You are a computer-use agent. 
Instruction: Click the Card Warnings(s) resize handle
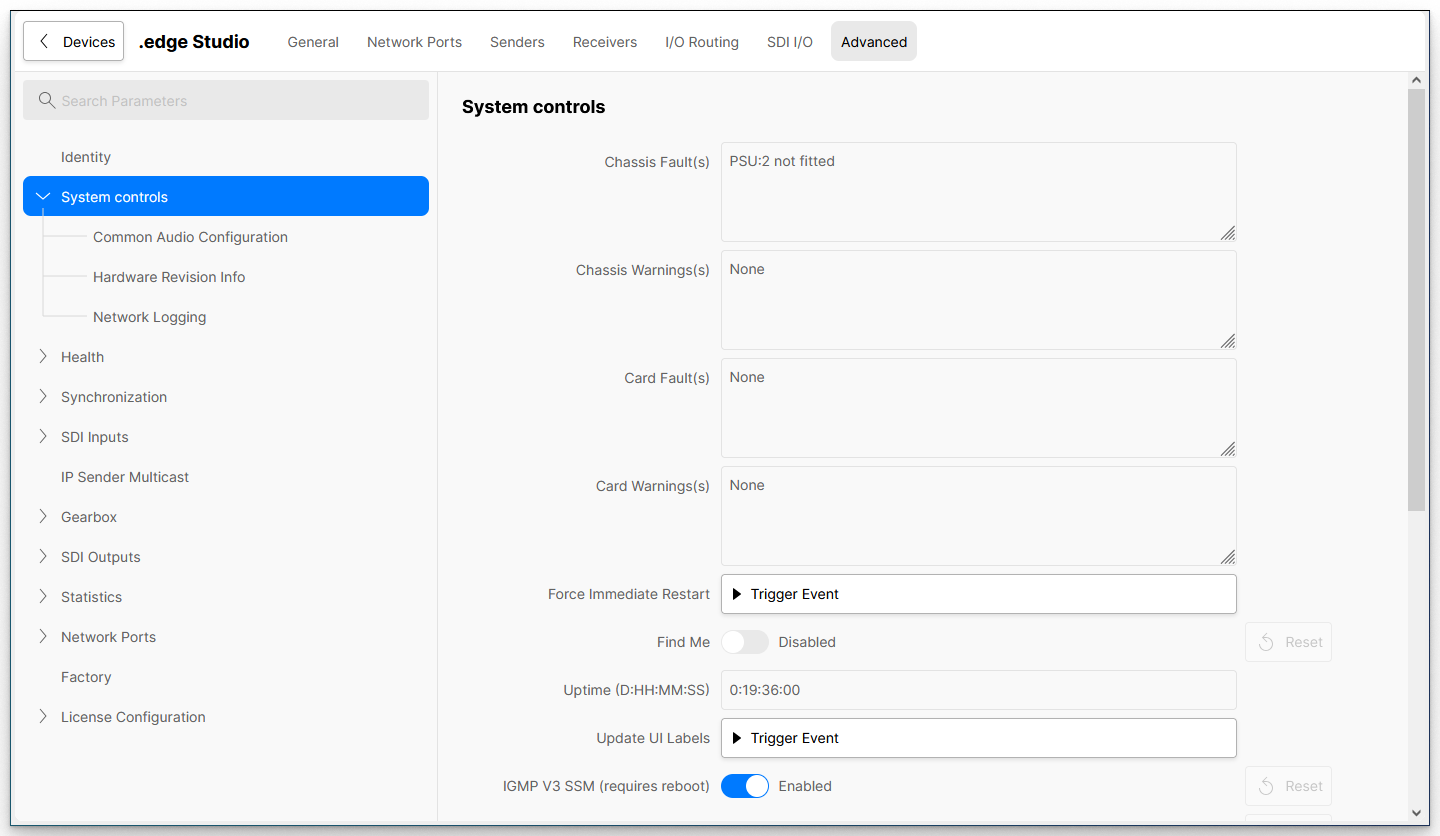click(x=1227, y=557)
